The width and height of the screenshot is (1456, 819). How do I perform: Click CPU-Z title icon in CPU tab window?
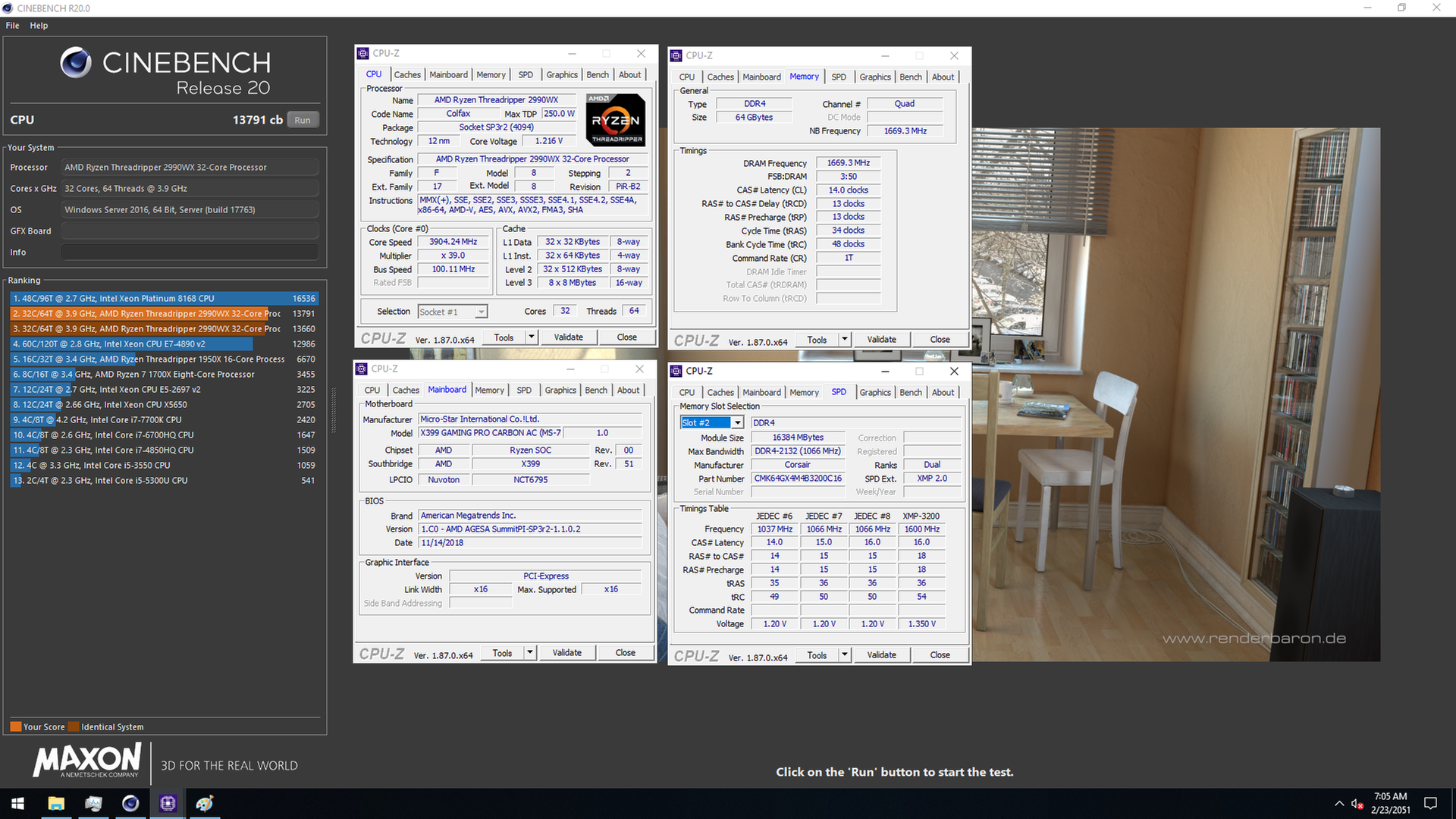363,54
